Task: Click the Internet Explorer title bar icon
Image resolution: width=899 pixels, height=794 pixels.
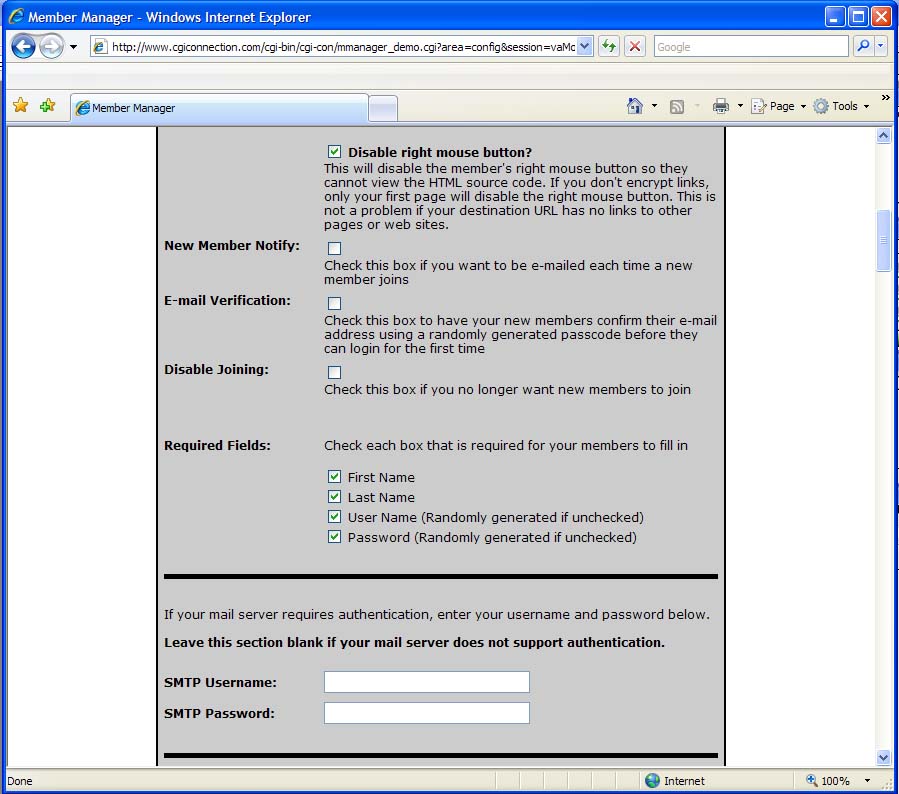Action: tap(16, 16)
